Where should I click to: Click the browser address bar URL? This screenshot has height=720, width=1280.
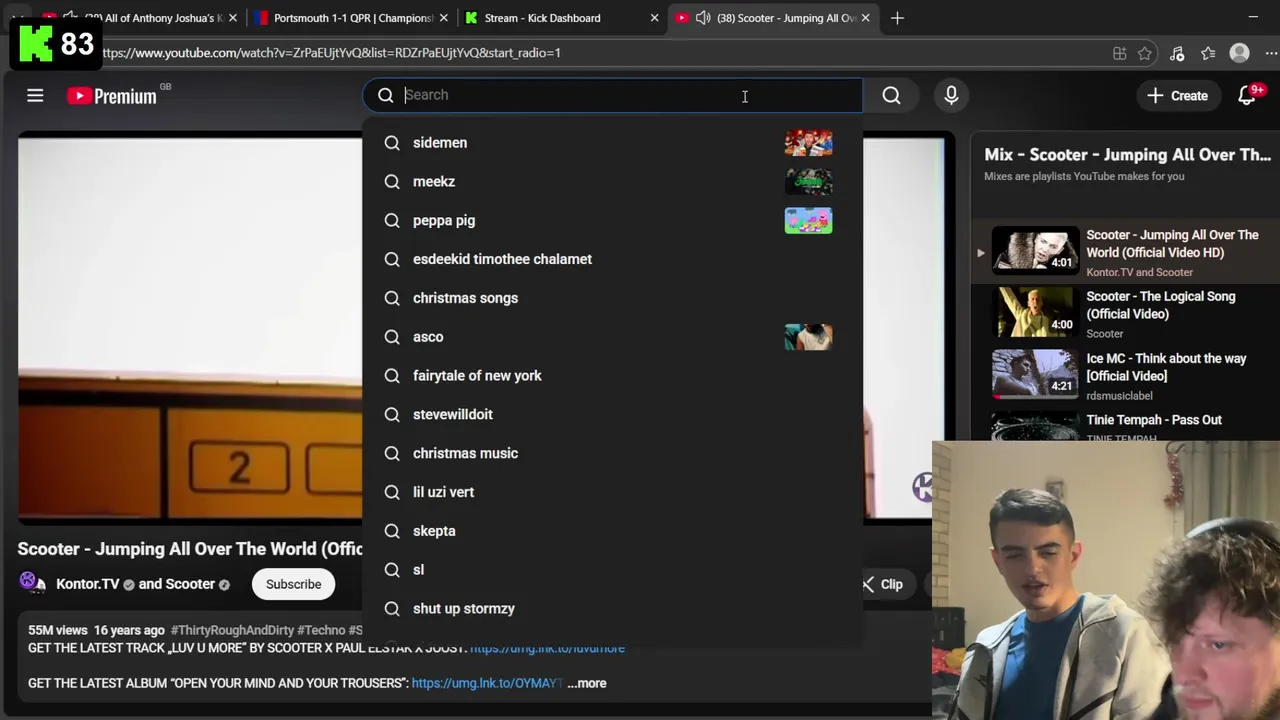click(330, 53)
